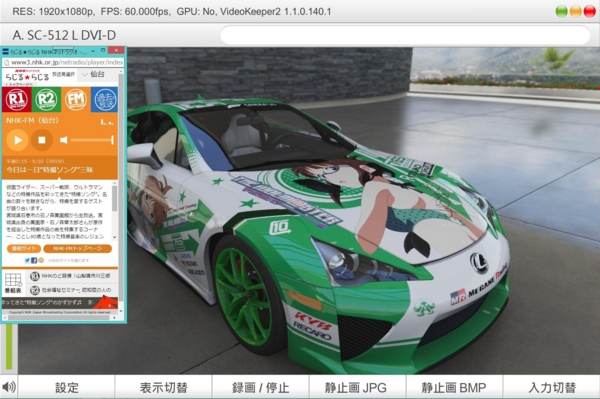Click the signal level bars icon in player

pos(107,122)
